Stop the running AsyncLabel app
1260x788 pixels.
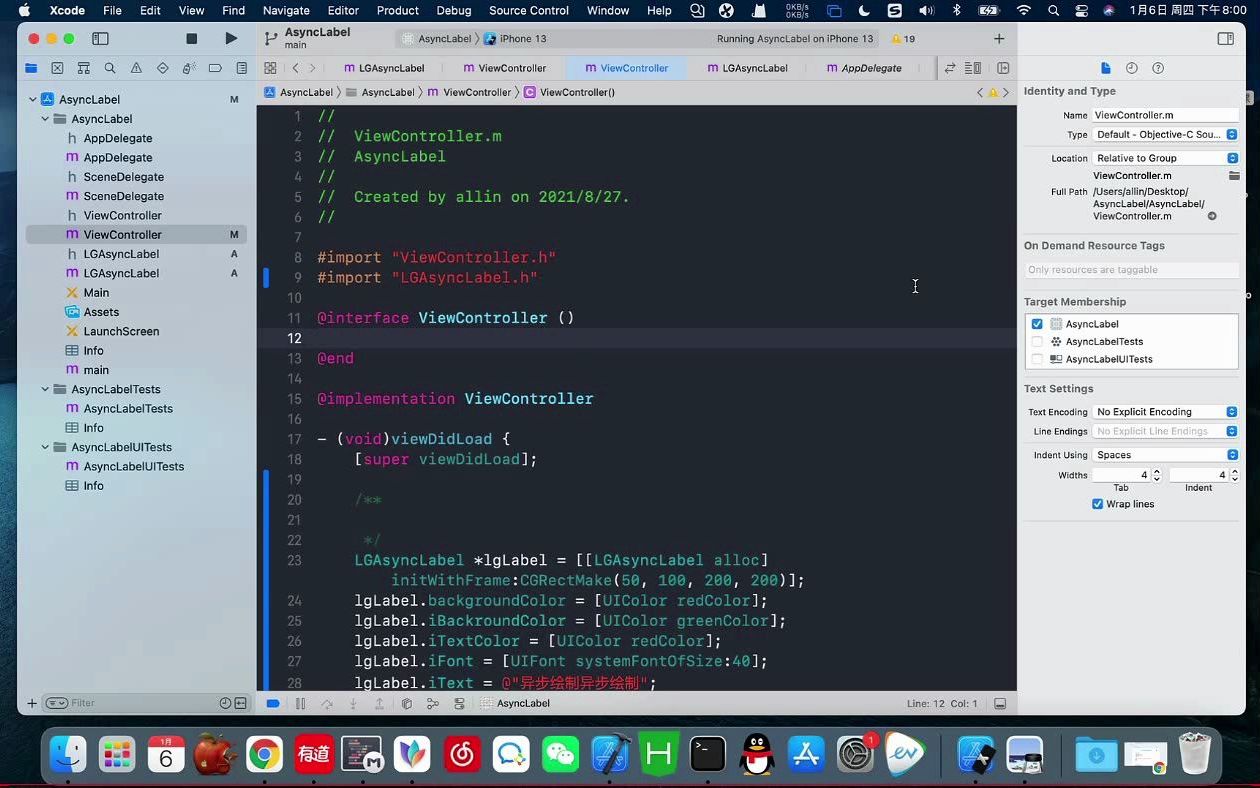(191, 38)
